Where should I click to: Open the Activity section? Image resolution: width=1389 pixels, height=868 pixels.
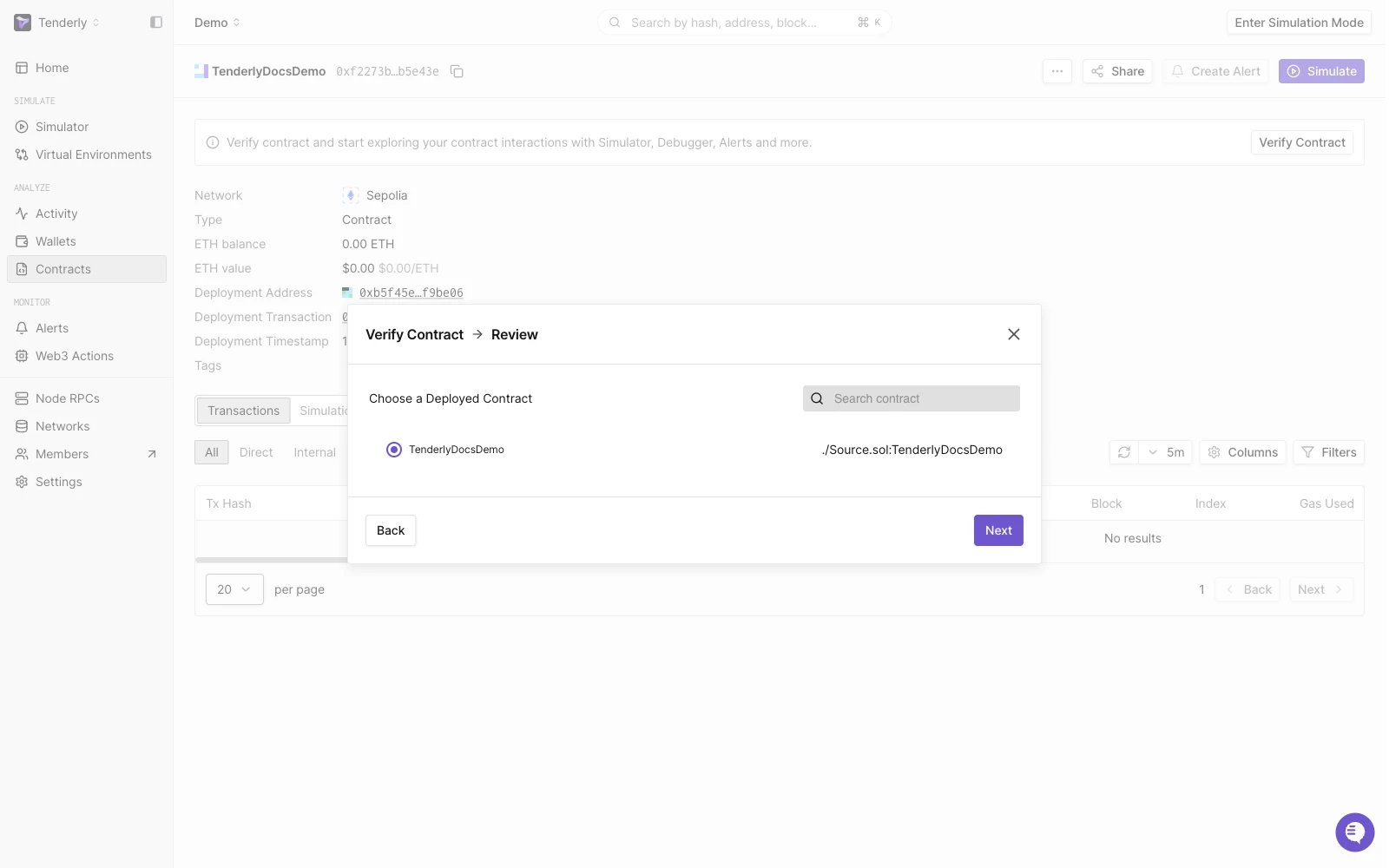[87, 214]
